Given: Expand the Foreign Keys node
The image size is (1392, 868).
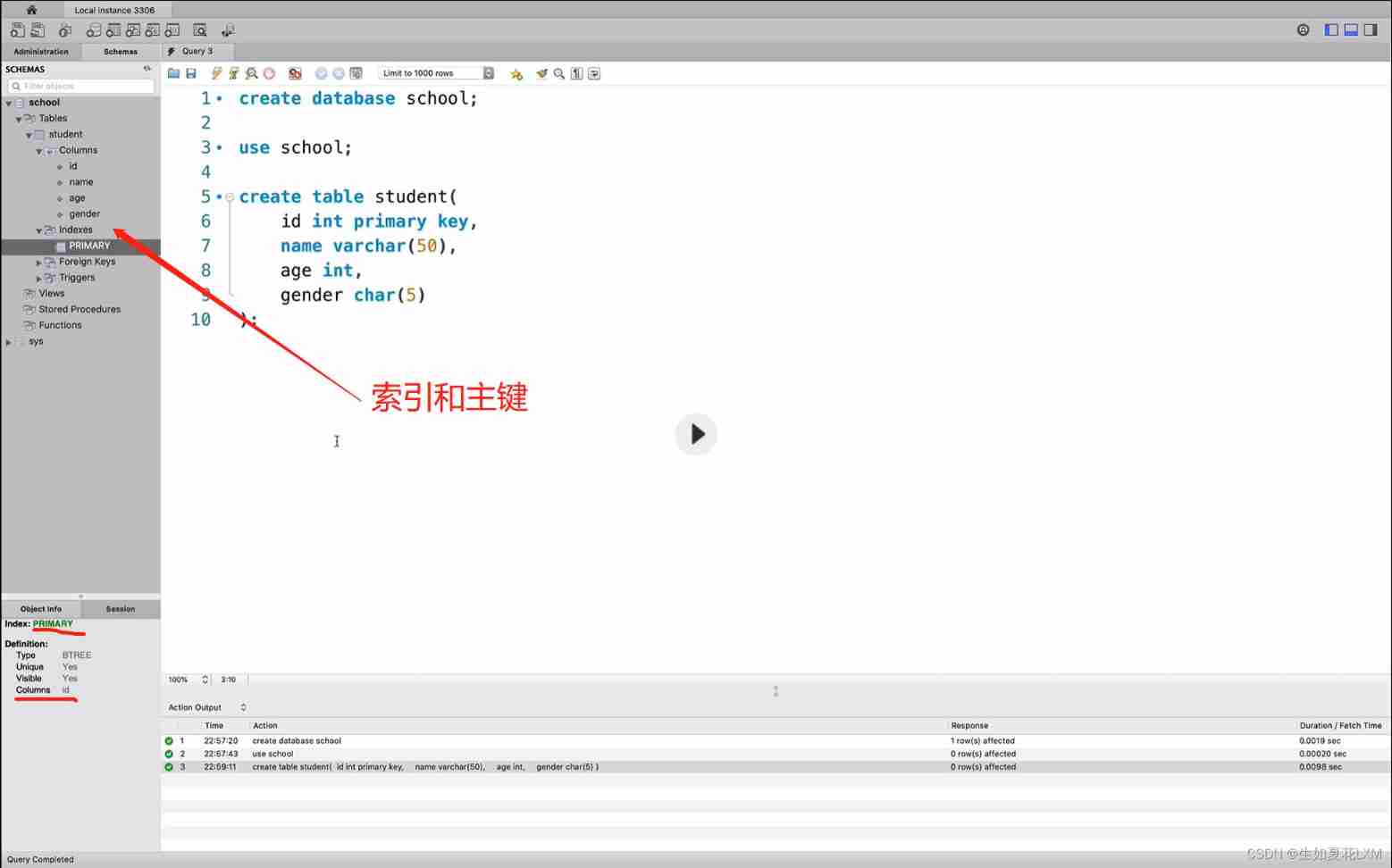Looking at the screenshot, I should pos(38,263).
